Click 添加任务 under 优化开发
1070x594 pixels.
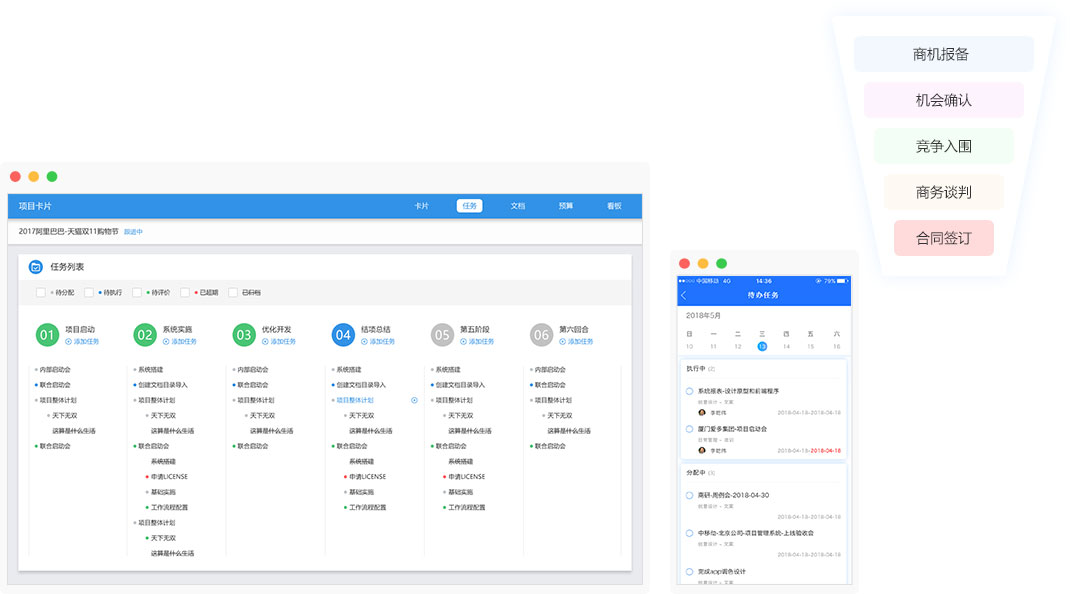click(x=279, y=342)
